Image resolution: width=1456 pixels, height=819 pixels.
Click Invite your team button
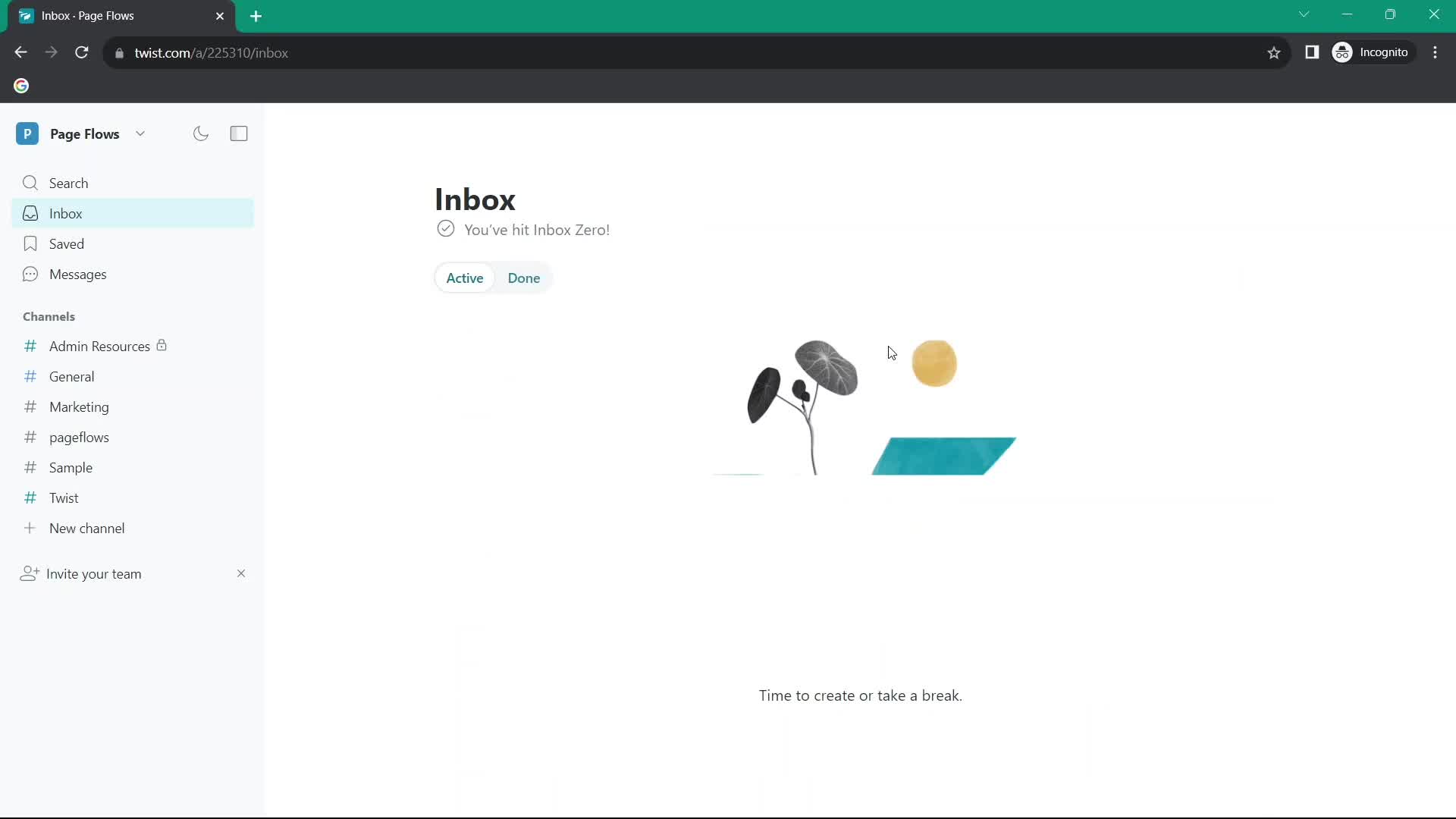coord(94,573)
